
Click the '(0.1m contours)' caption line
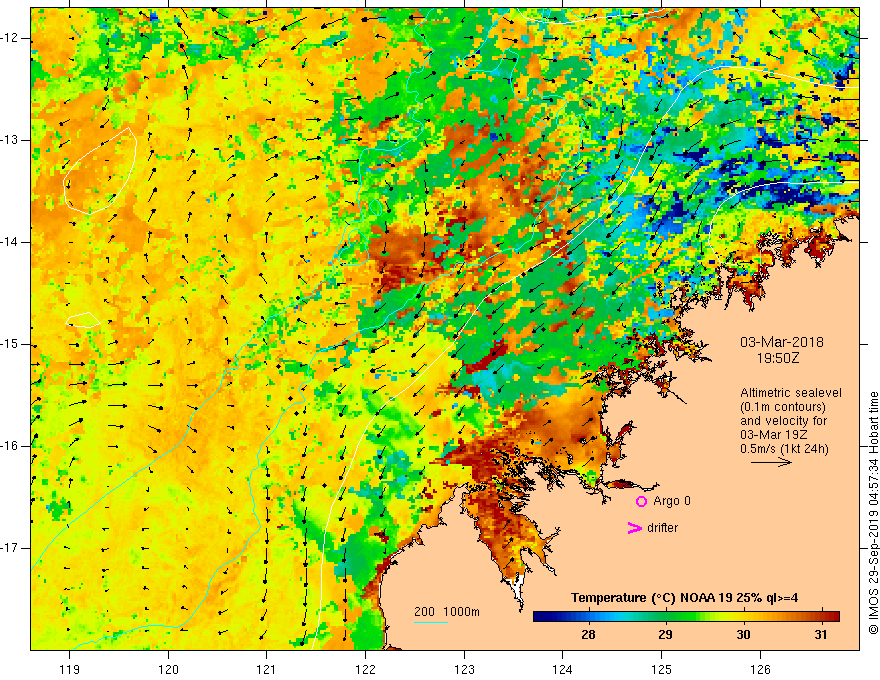pos(783,407)
